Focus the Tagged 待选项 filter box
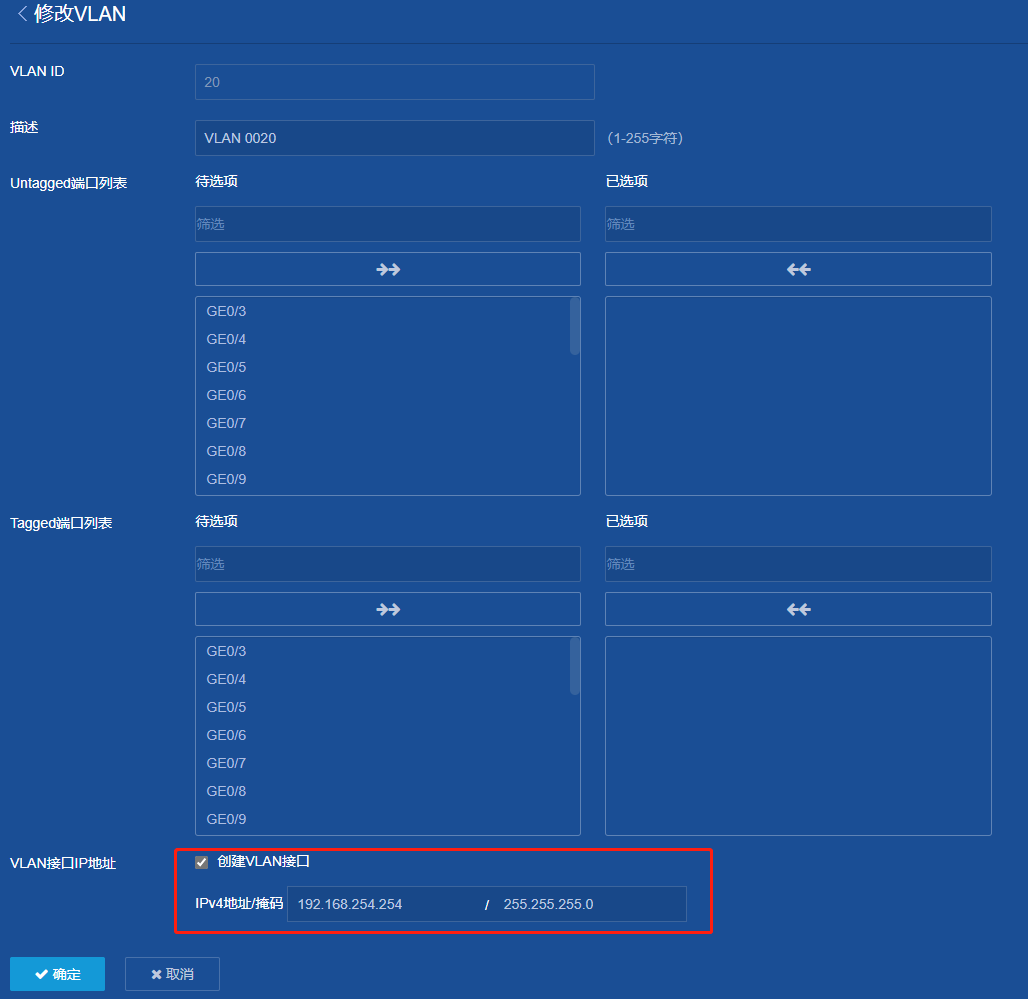 pos(387,564)
